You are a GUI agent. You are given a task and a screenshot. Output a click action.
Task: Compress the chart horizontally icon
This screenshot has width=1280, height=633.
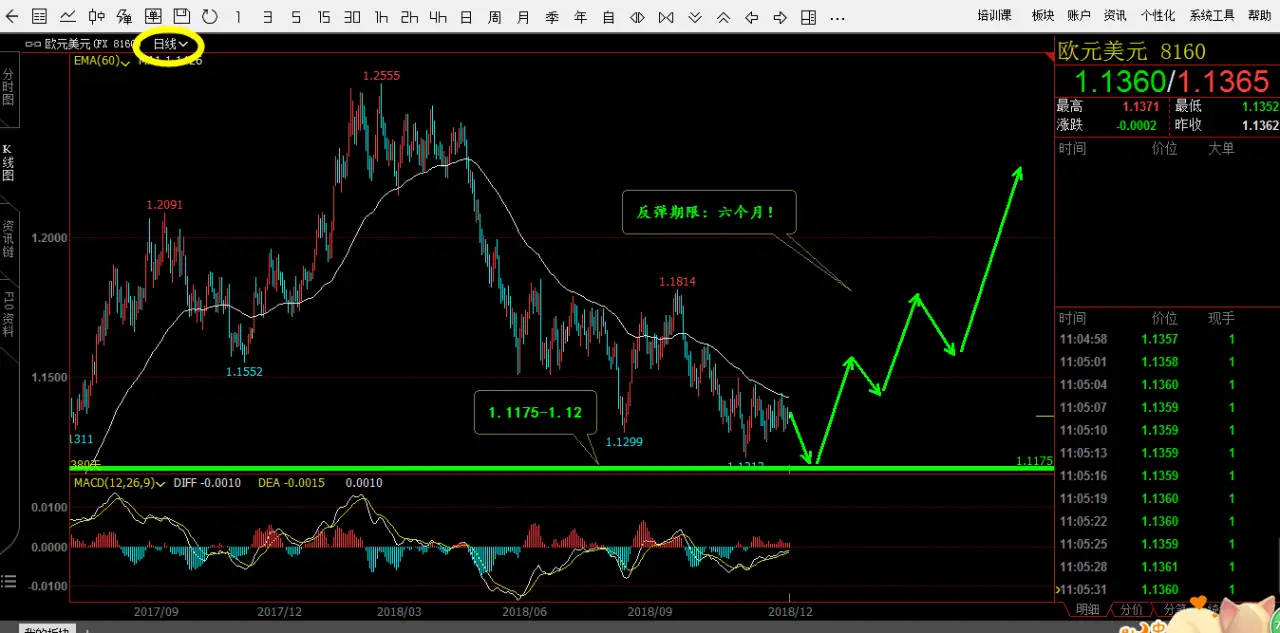click(666, 17)
